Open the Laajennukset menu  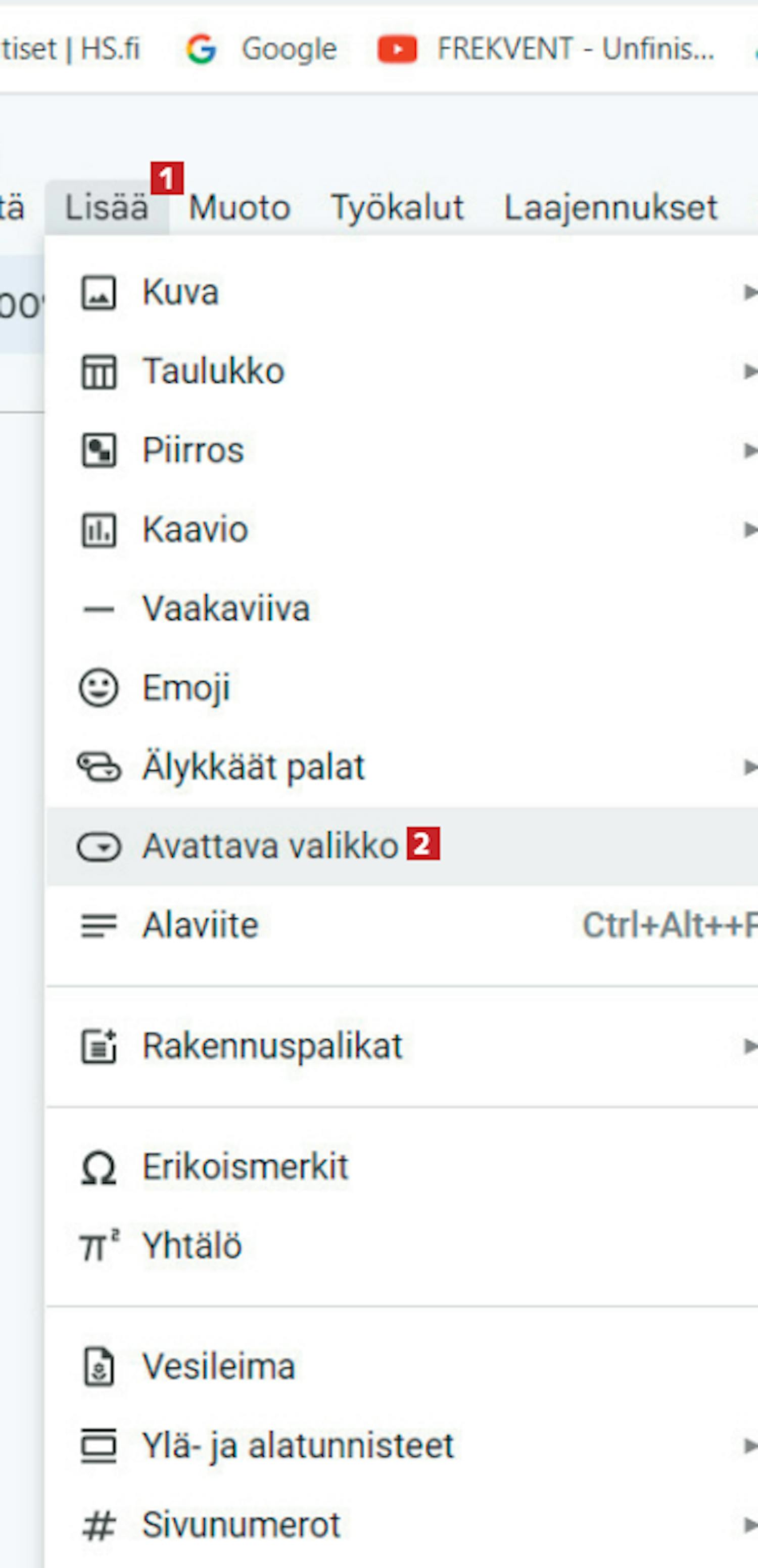click(611, 207)
